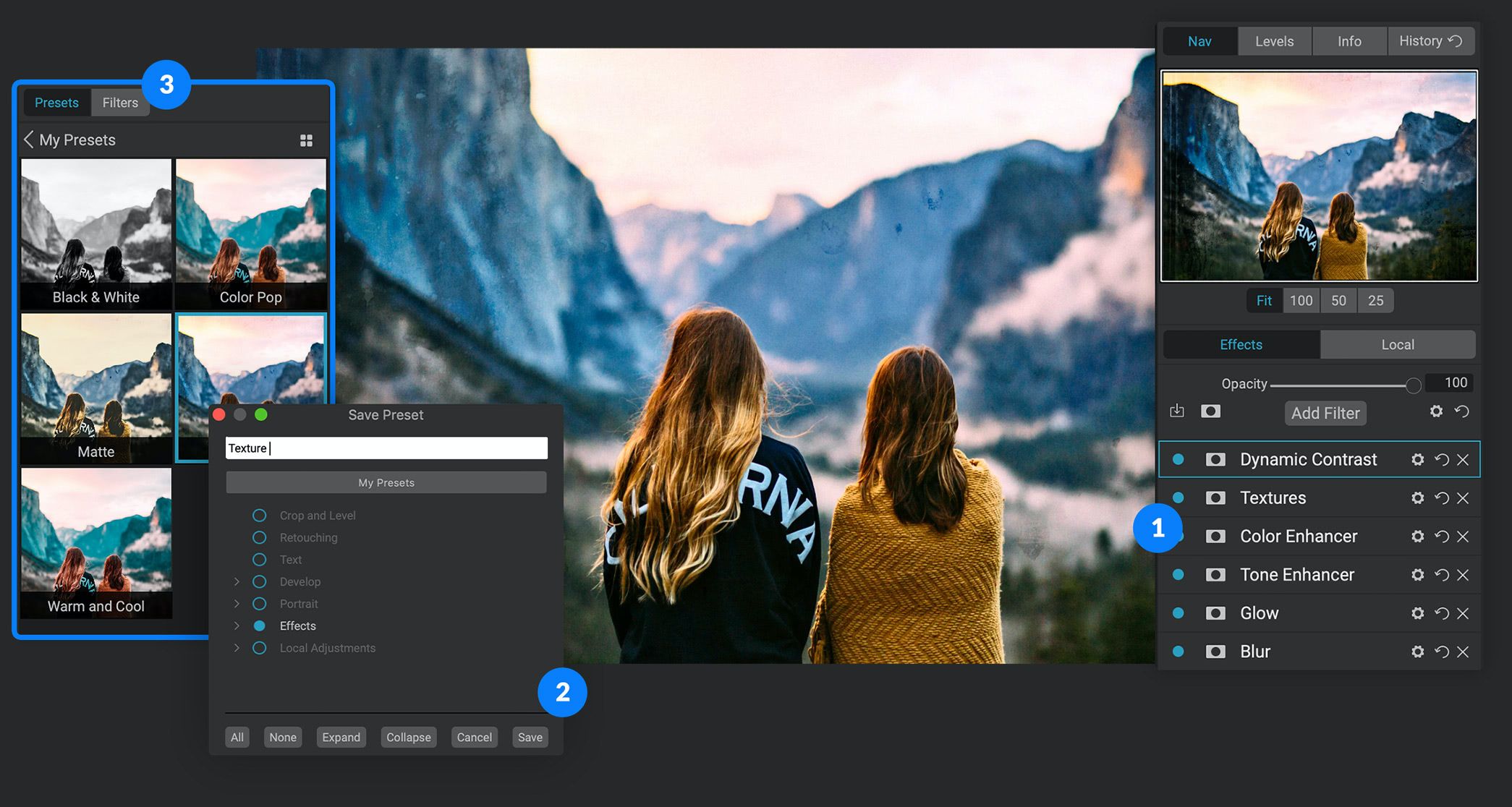Click the Dynamic Contrast layer settings gear
1512x807 pixels.
[1420, 458]
